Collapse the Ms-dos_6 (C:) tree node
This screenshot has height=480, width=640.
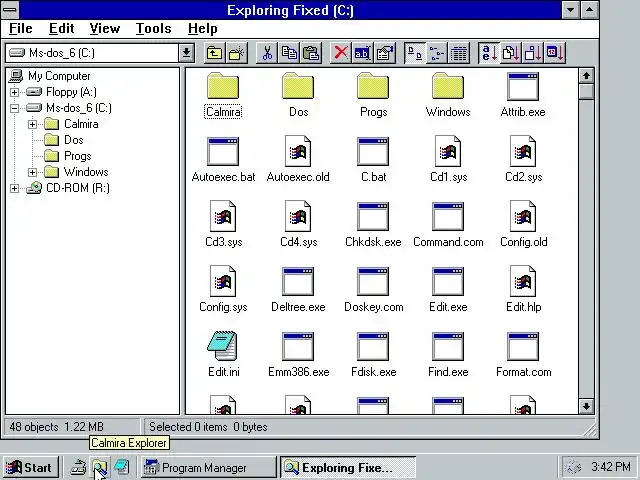coord(14,108)
